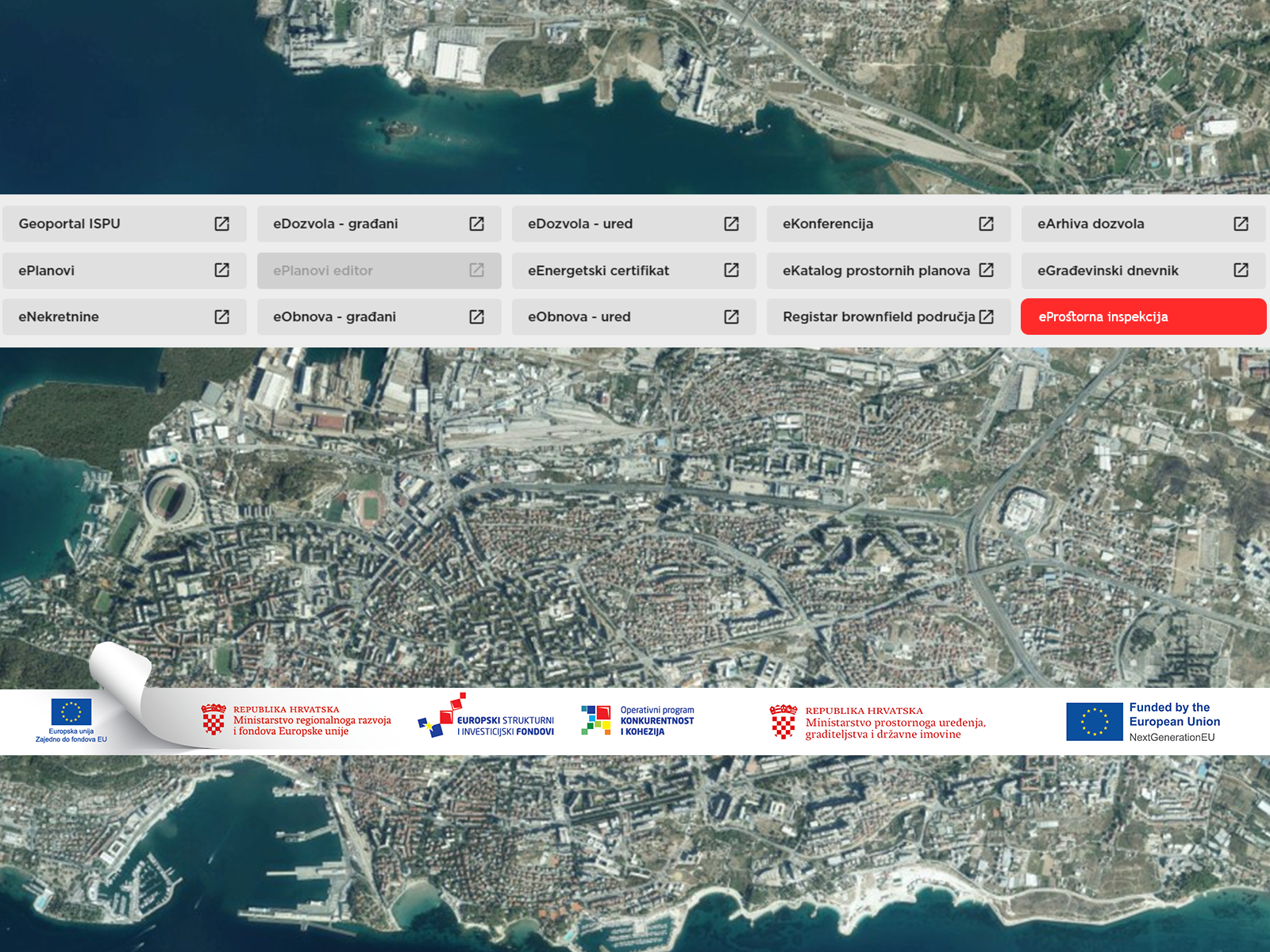This screenshot has width=1270, height=952.
Task: Click external-link icon beside eDozvola - građani
Action: (x=477, y=224)
